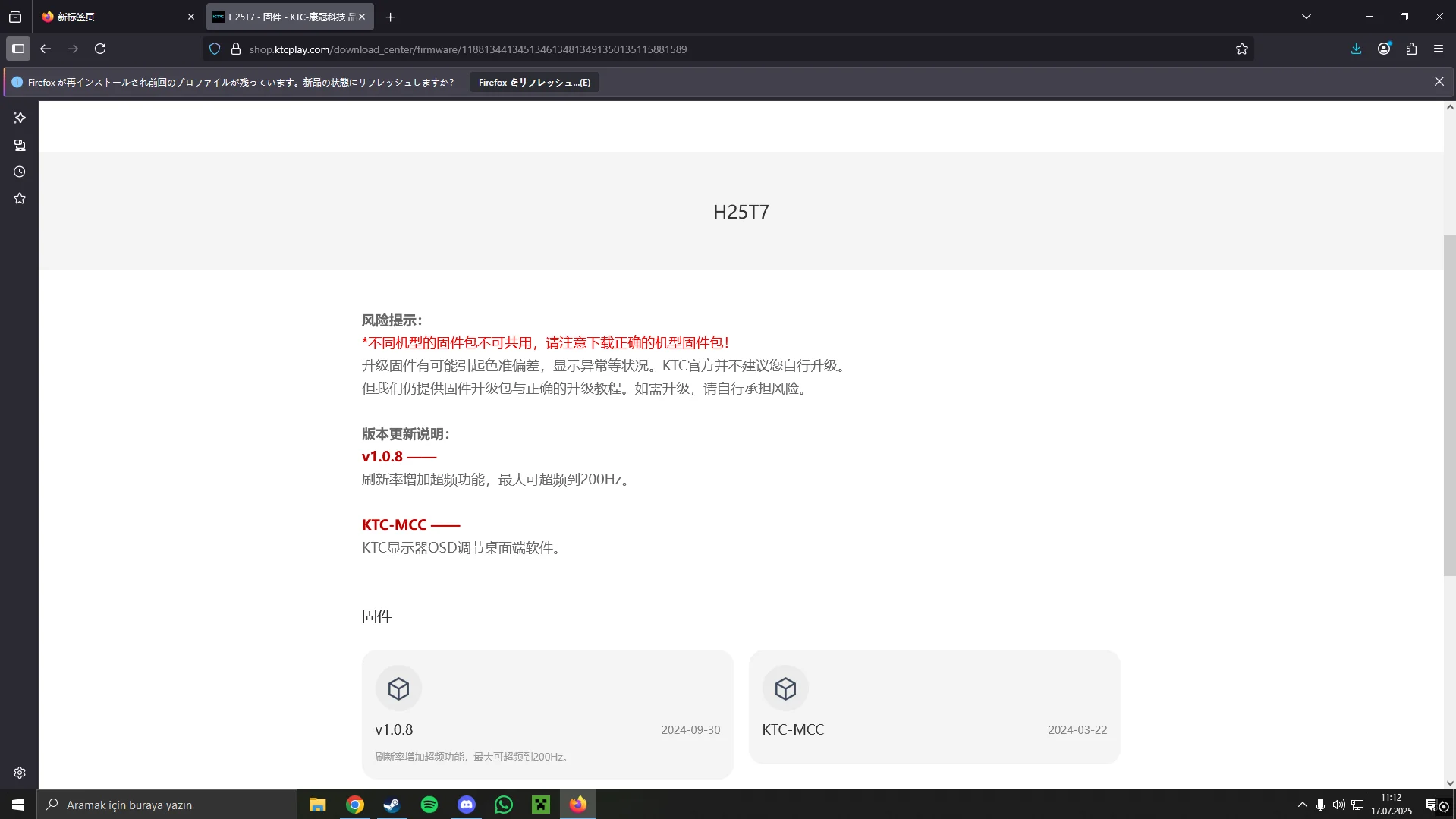Expand the list all tabs dropdown
The image size is (1456, 819).
pyautogui.click(x=1306, y=17)
